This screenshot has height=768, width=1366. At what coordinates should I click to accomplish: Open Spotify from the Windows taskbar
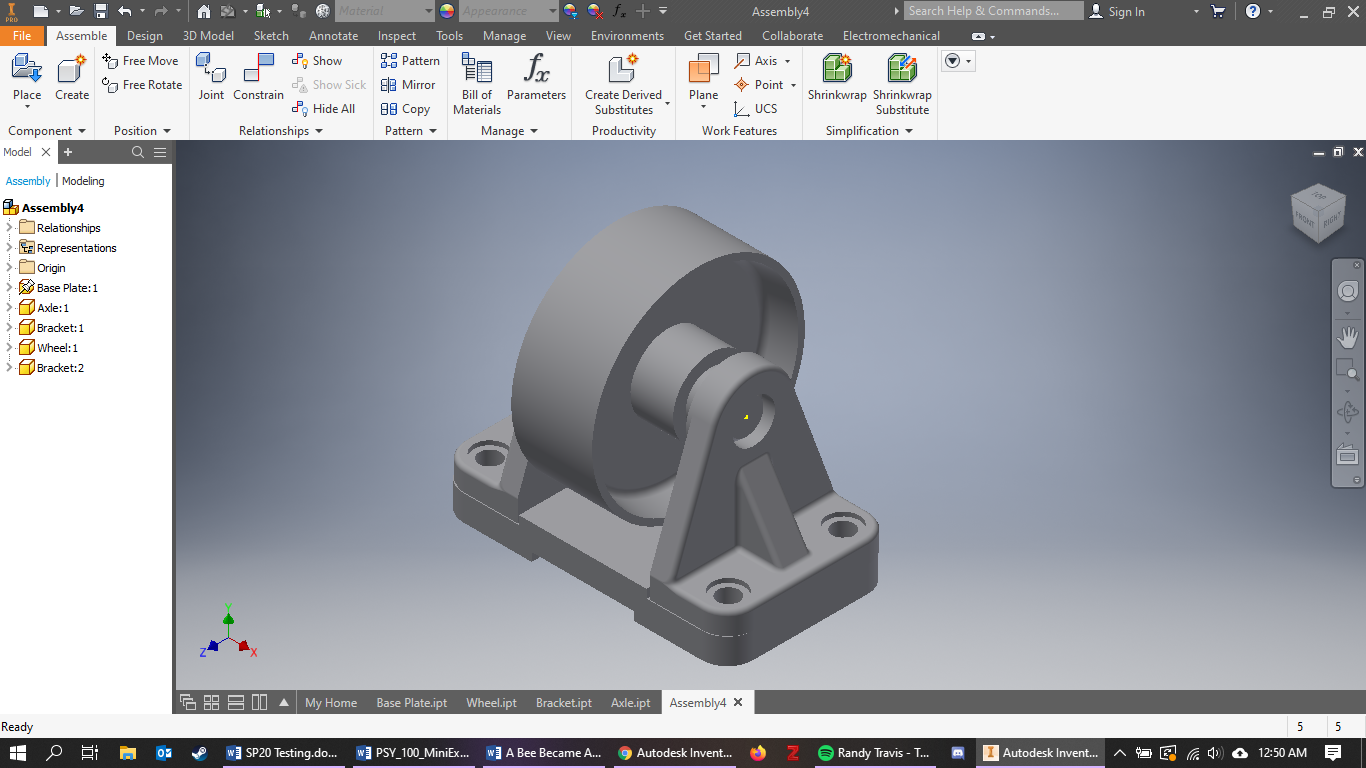click(x=874, y=753)
